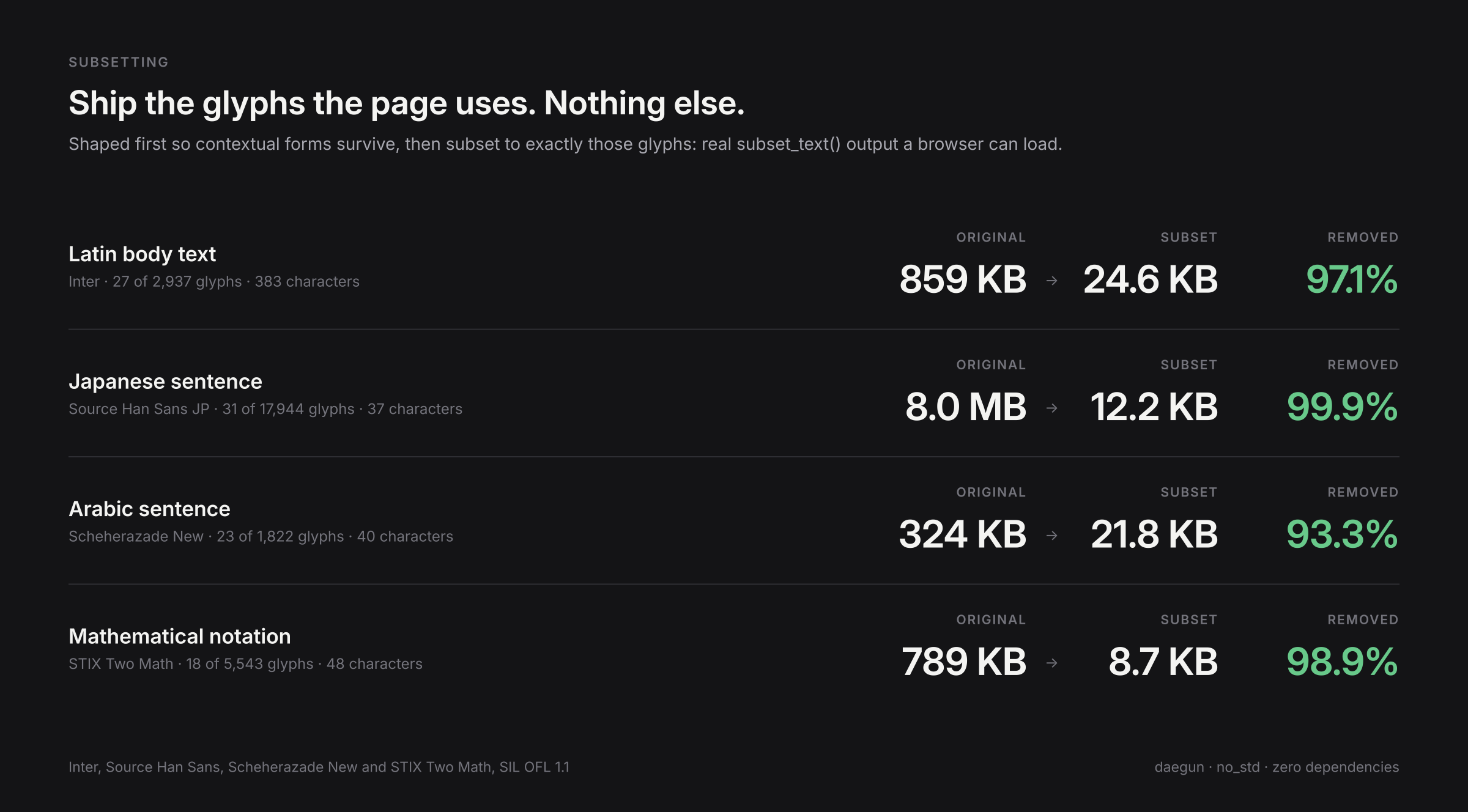1468x812 pixels.
Task: Click the daegun no_std footer text
Action: click(1277, 767)
